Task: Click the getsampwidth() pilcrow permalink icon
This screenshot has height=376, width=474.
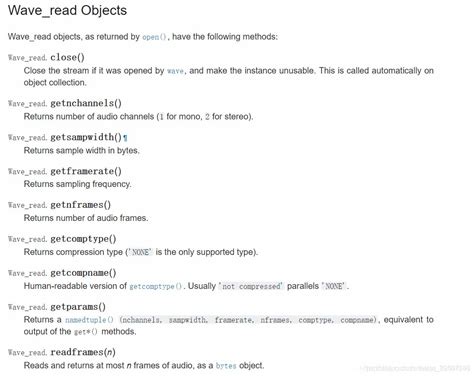Action: [125, 137]
